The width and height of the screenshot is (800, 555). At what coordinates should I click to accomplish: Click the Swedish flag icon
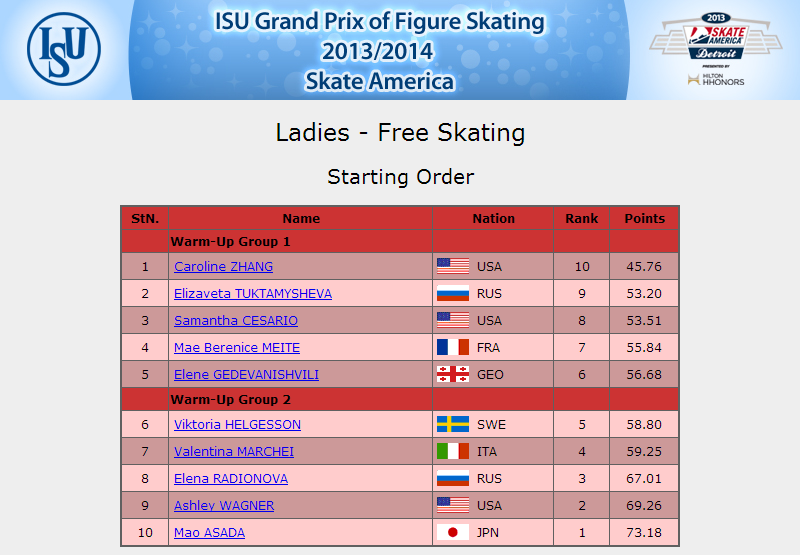[x=453, y=424]
